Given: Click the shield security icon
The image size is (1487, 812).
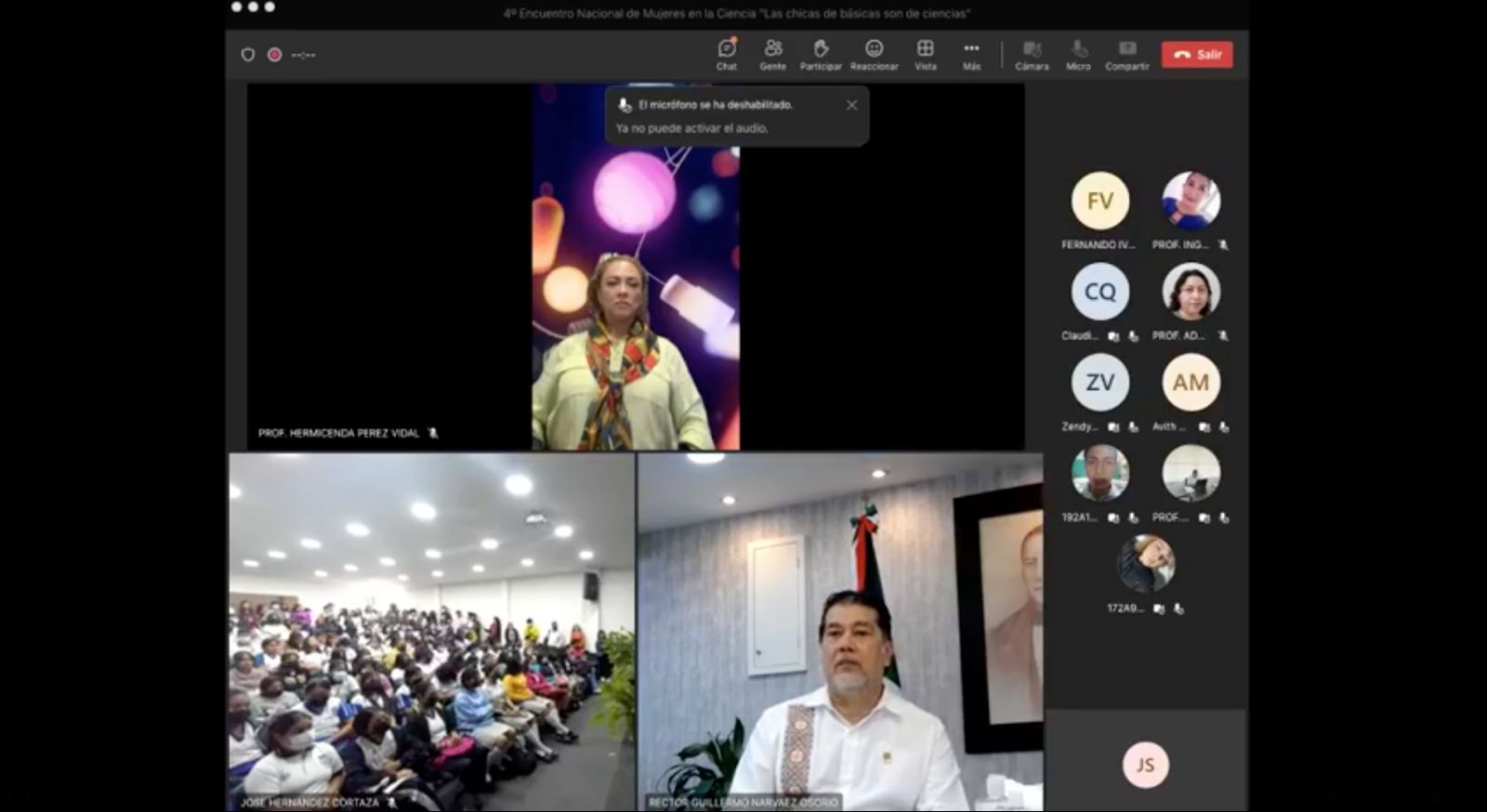Looking at the screenshot, I should 248,55.
